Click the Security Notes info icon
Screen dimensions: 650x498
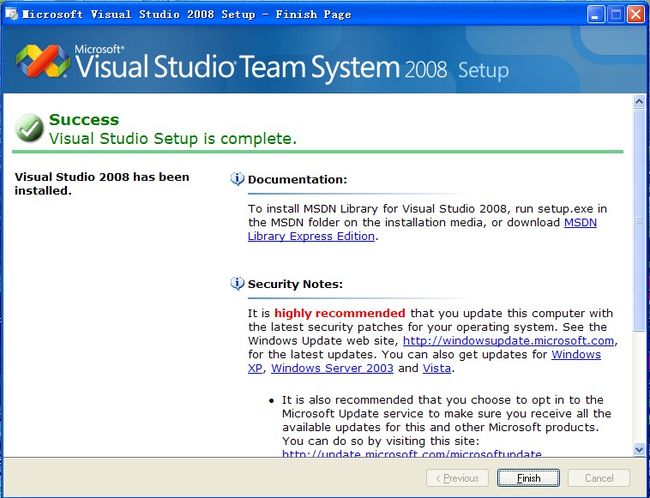[x=237, y=284]
